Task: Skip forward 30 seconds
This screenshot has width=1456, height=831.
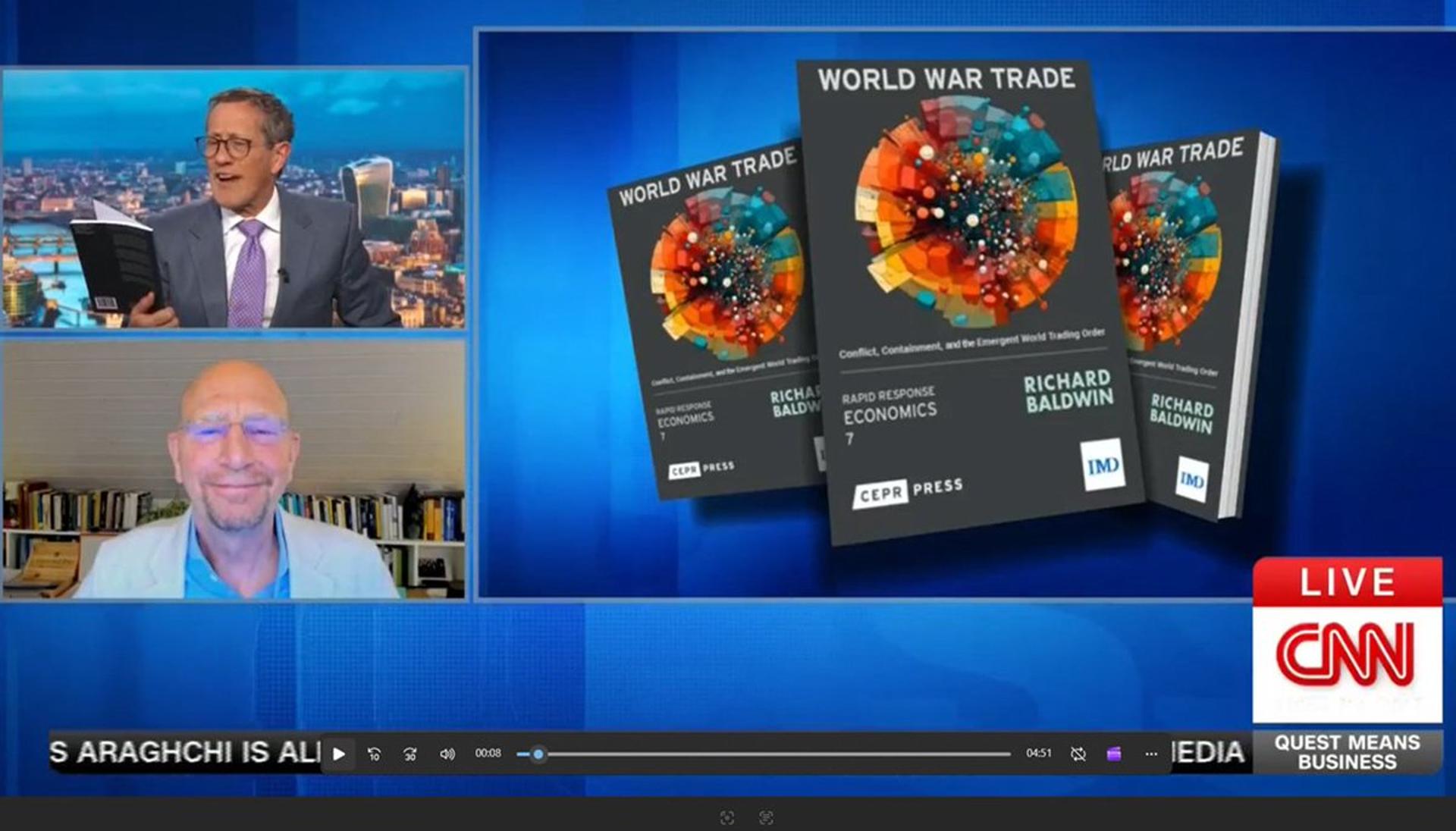Action: click(410, 754)
